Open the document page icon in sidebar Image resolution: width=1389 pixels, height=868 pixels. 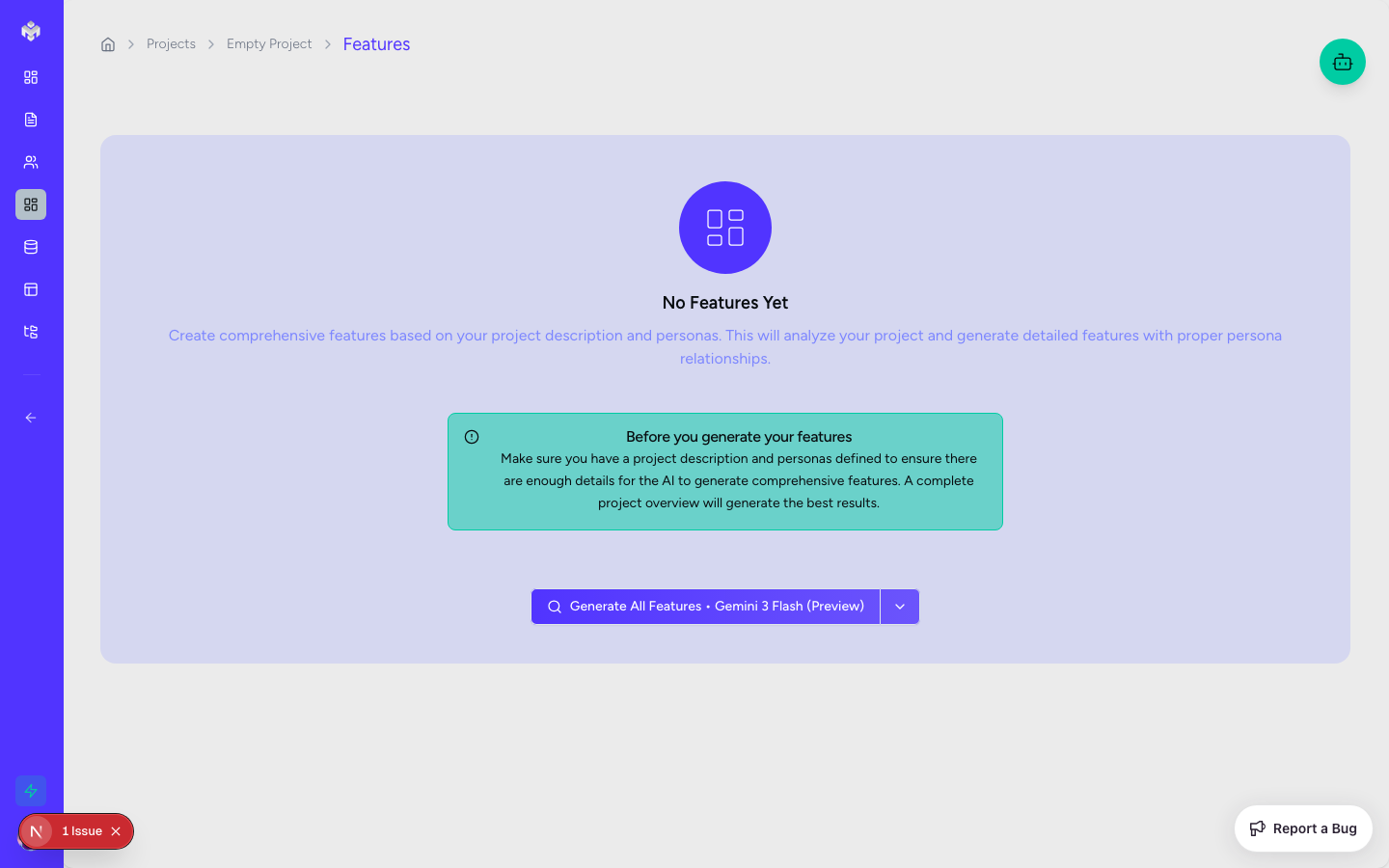click(31, 120)
